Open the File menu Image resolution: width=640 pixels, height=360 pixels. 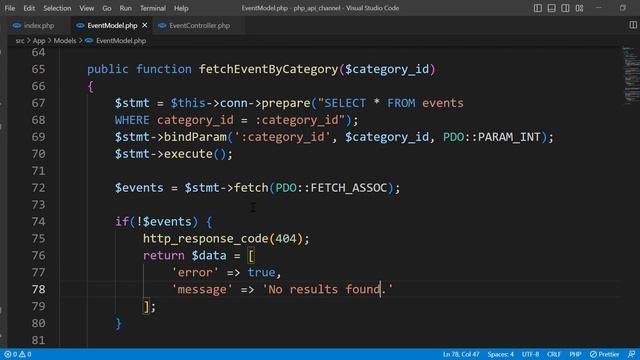[10, 8]
